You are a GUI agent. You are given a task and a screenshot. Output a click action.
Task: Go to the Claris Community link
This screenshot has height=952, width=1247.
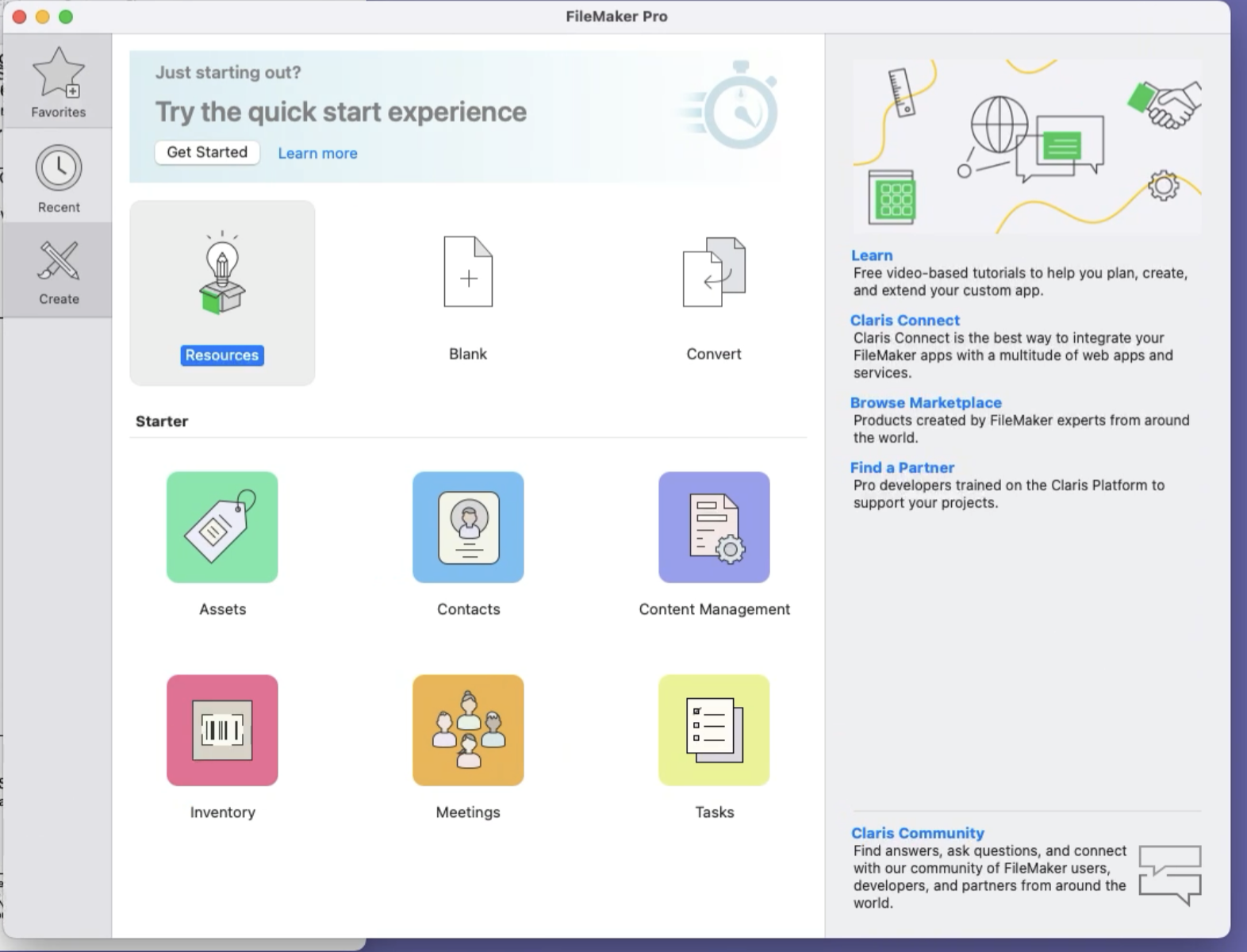[x=918, y=833]
